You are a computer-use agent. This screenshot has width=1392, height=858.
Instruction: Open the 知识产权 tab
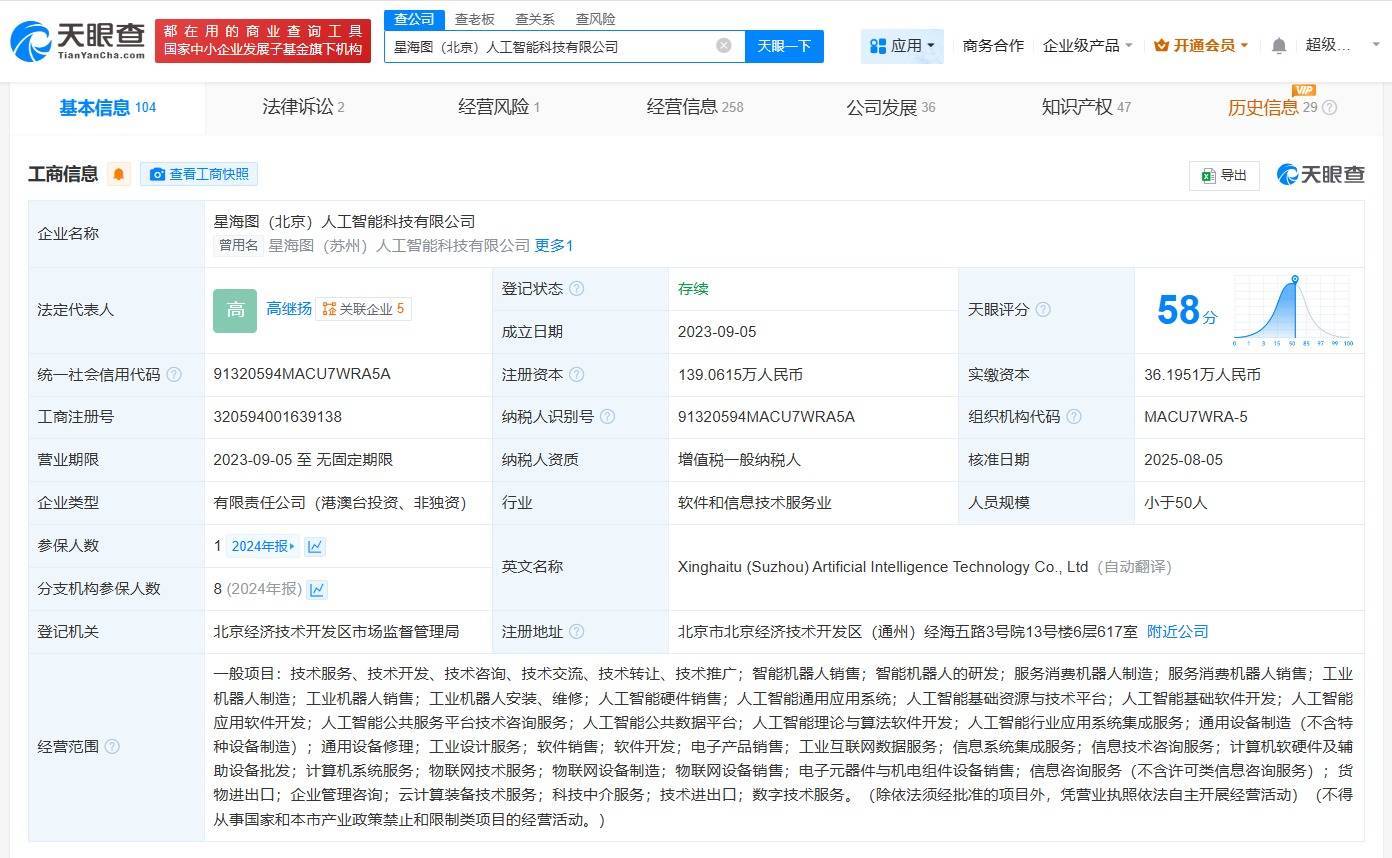point(1086,107)
